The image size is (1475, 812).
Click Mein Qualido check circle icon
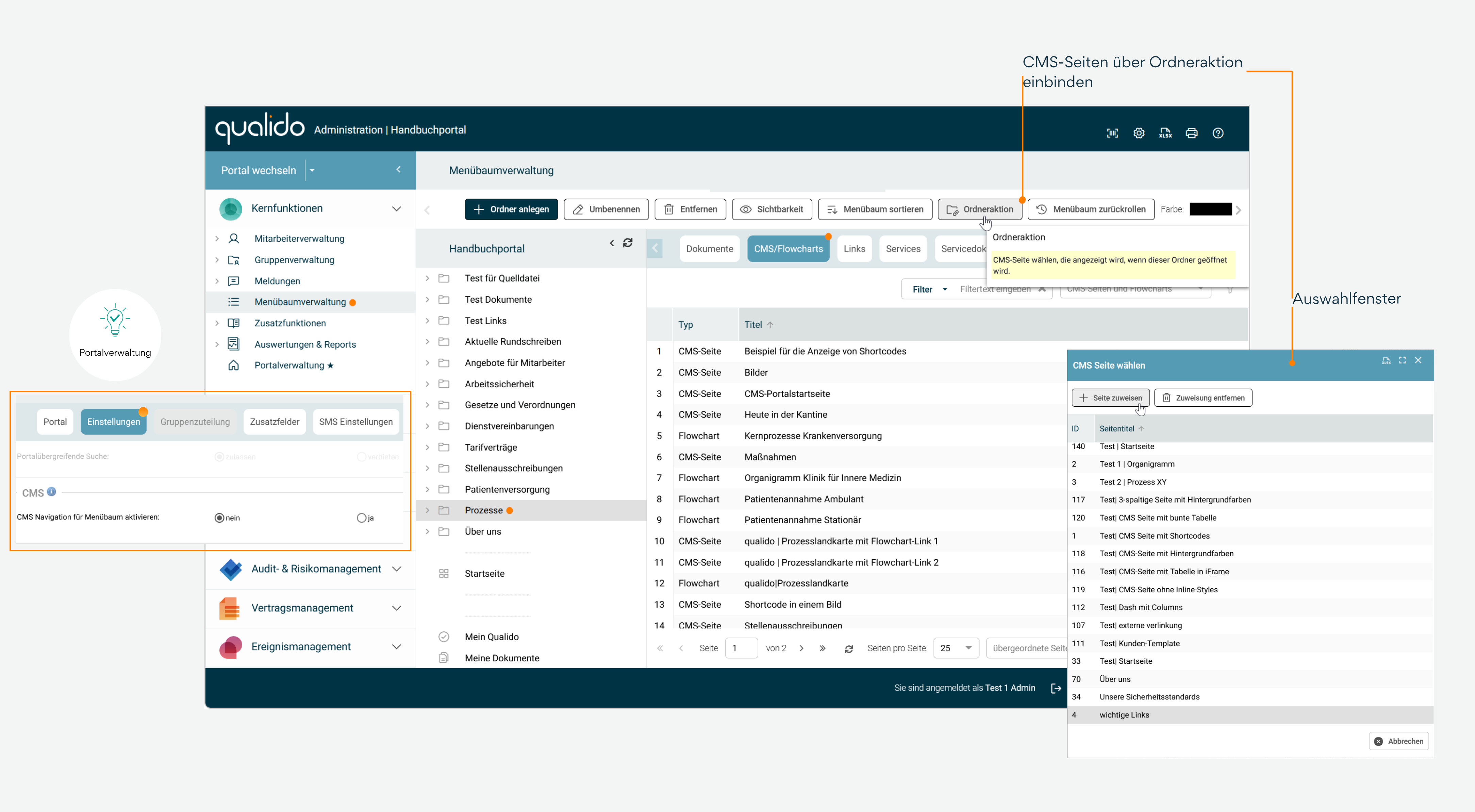444,637
